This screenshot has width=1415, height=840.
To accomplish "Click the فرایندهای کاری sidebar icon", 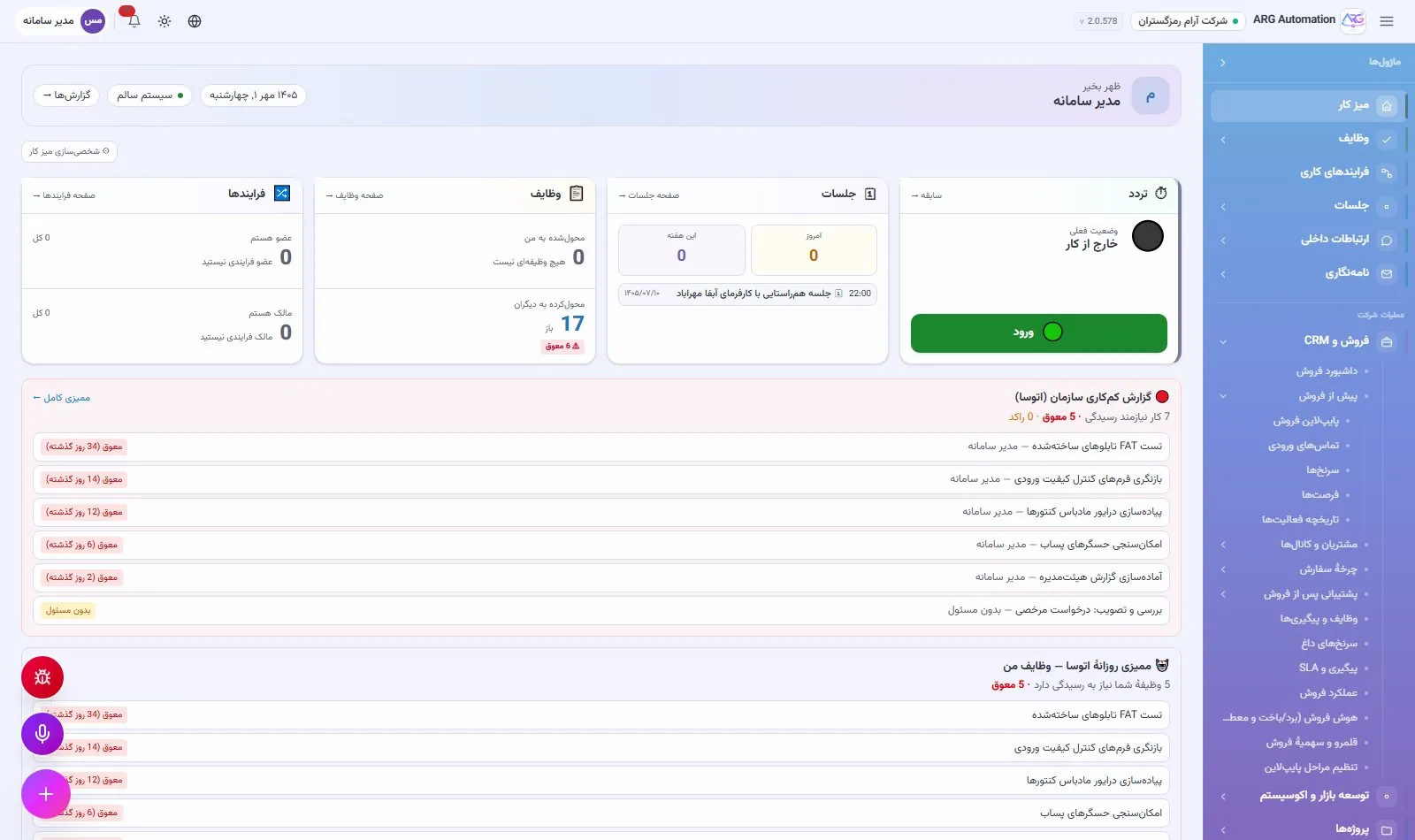I will [1386, 172].
